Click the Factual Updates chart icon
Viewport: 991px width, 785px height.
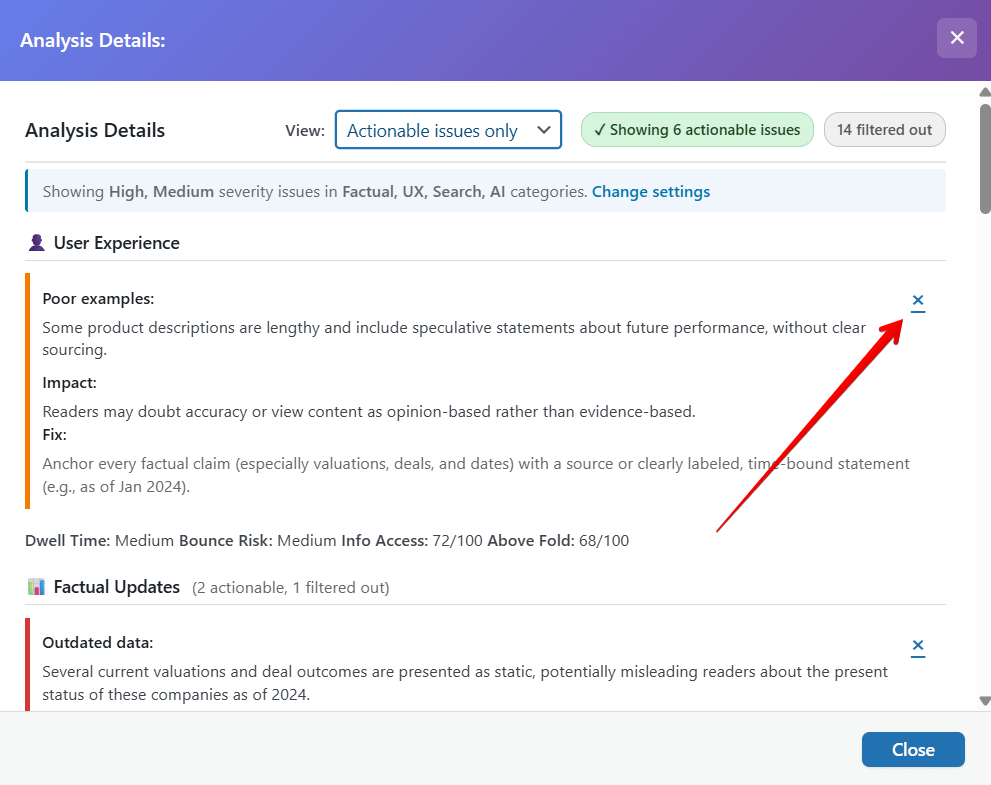click(x=37, y=587)
